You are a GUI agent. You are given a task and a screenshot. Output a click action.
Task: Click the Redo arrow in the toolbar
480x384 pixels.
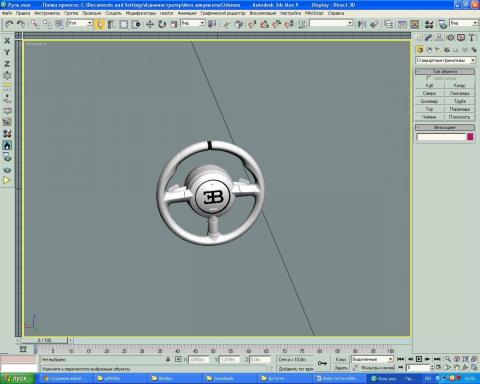point(21,24)
